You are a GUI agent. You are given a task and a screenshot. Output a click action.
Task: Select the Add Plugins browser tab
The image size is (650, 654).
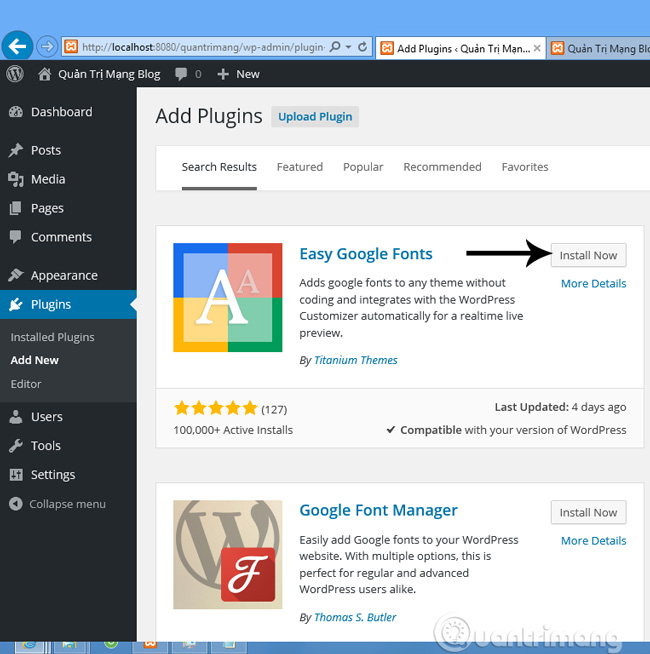click(x=461, y=48)
